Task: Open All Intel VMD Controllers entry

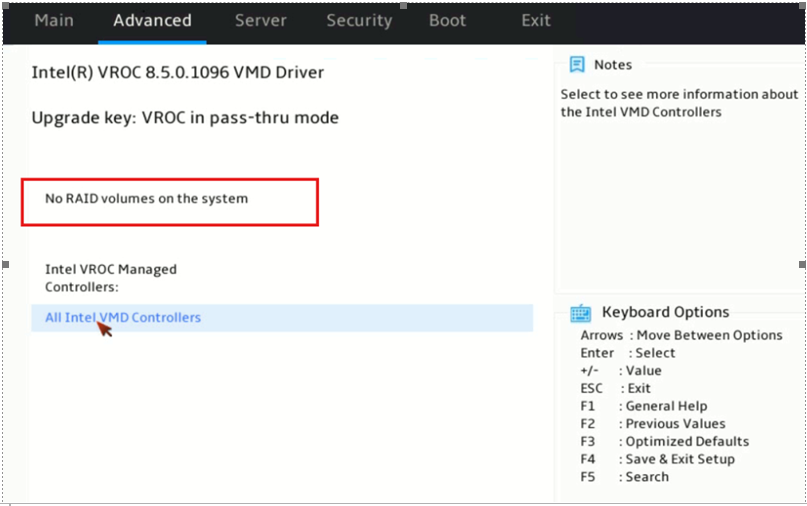Action: click(282, 318)
